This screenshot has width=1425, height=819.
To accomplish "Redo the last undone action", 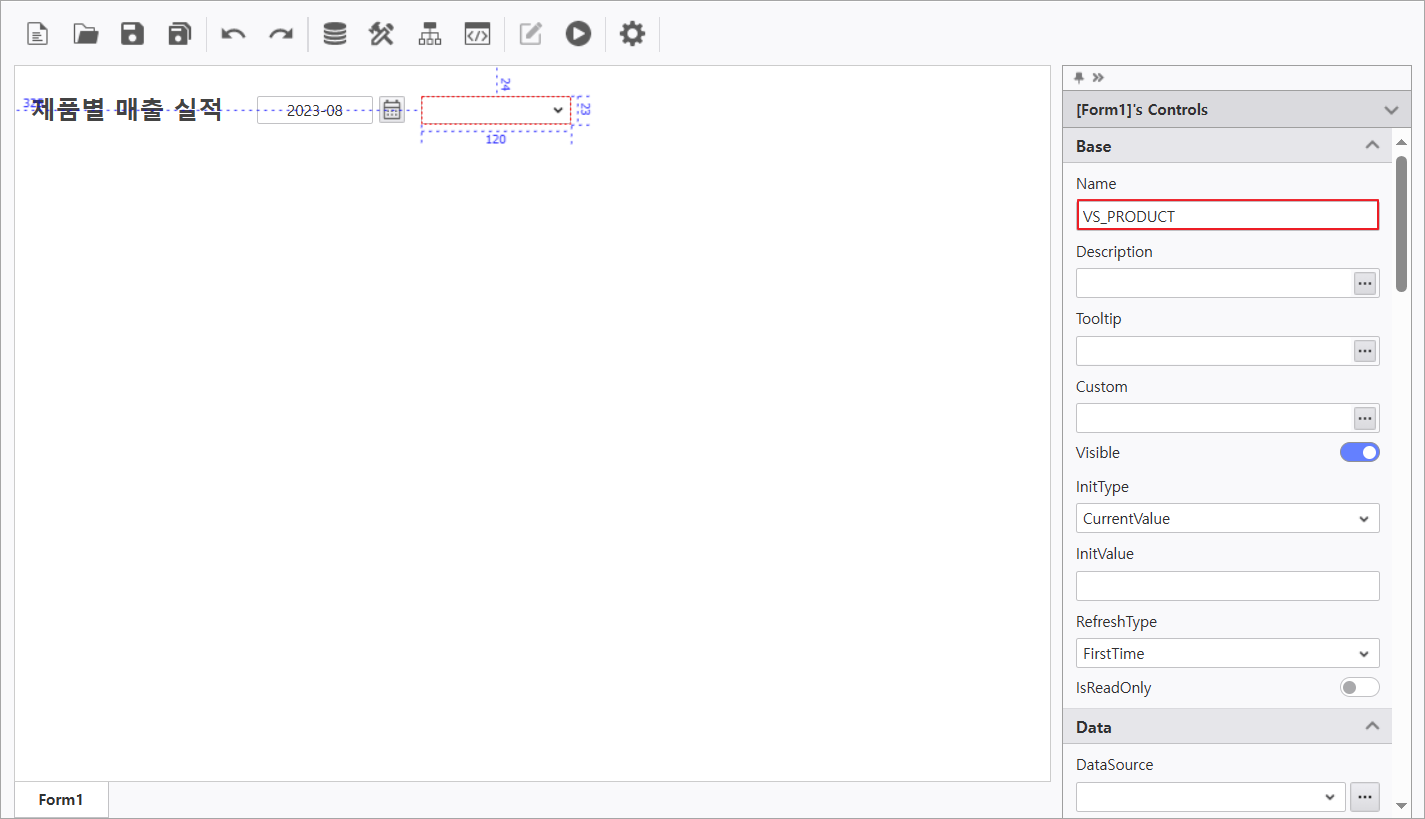I will coord(281,34).
